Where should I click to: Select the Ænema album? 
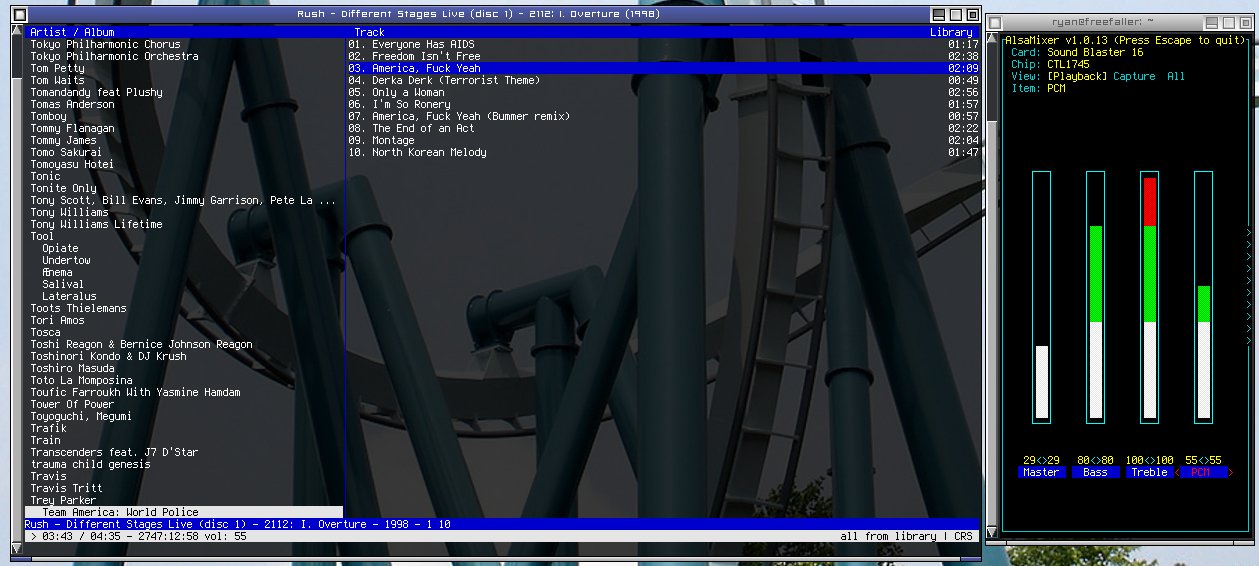point(57,272)
